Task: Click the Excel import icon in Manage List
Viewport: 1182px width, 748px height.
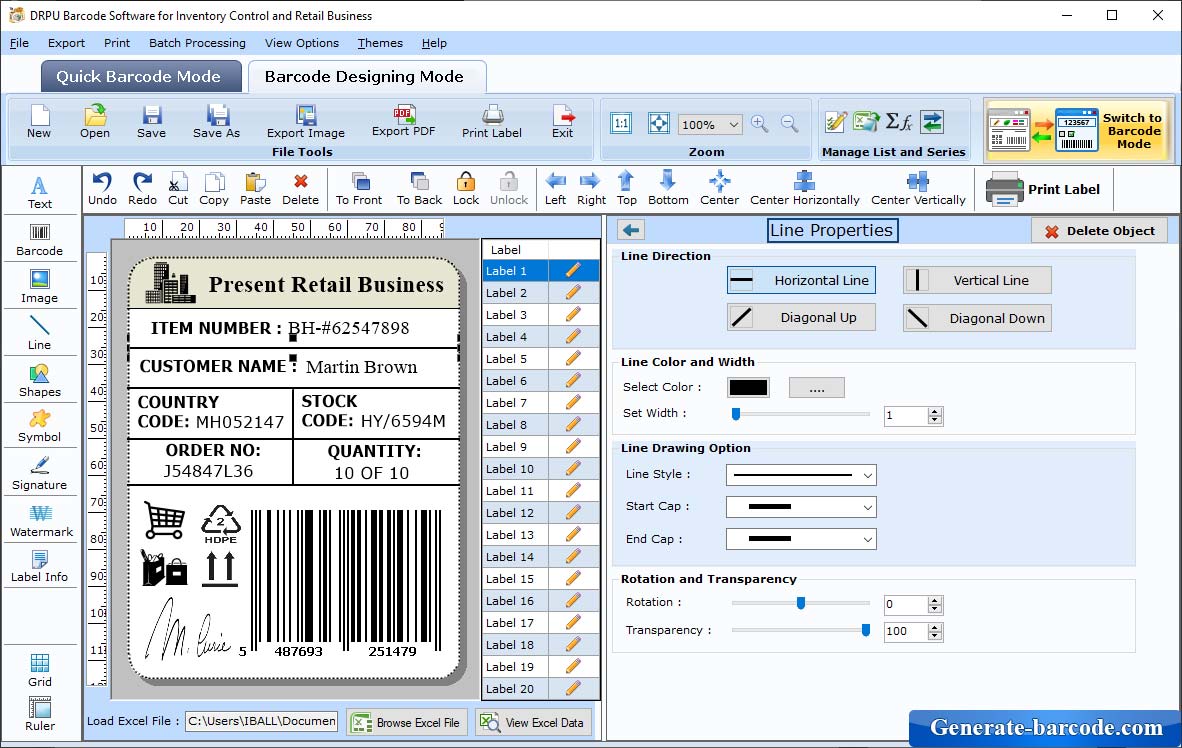Action: tap(866, 121)
